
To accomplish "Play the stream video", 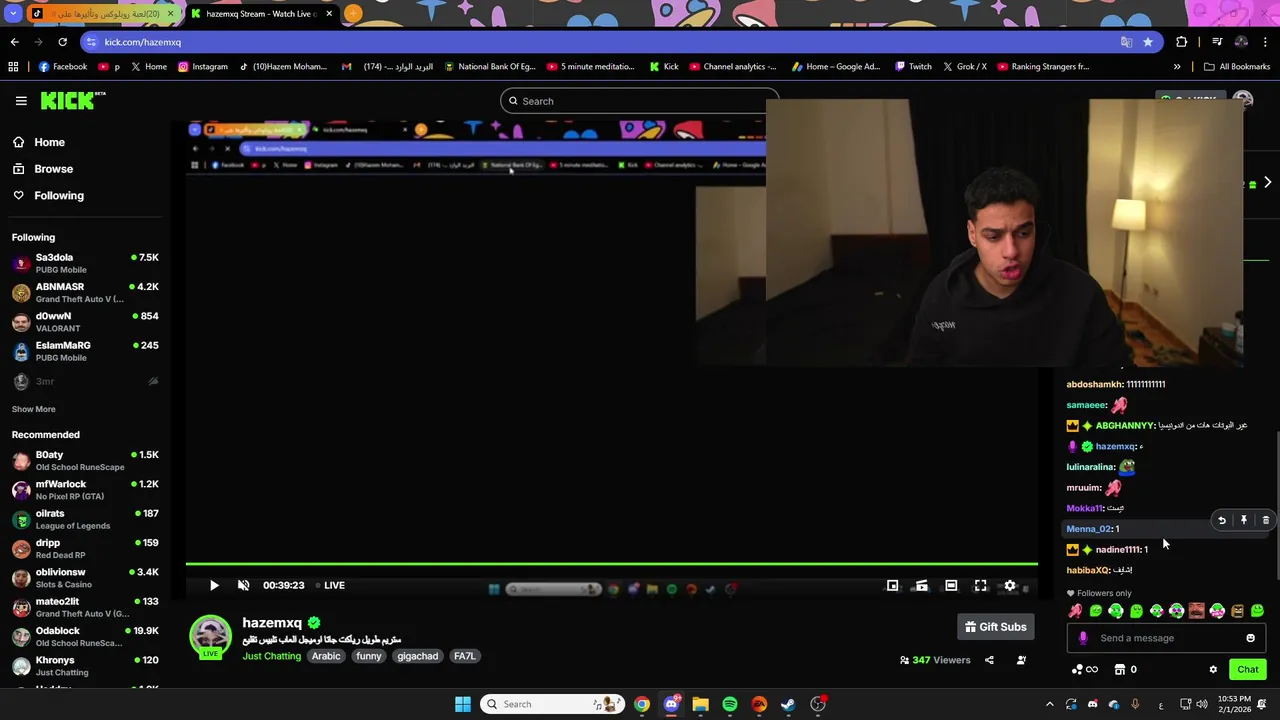I will tap(213, 586).
